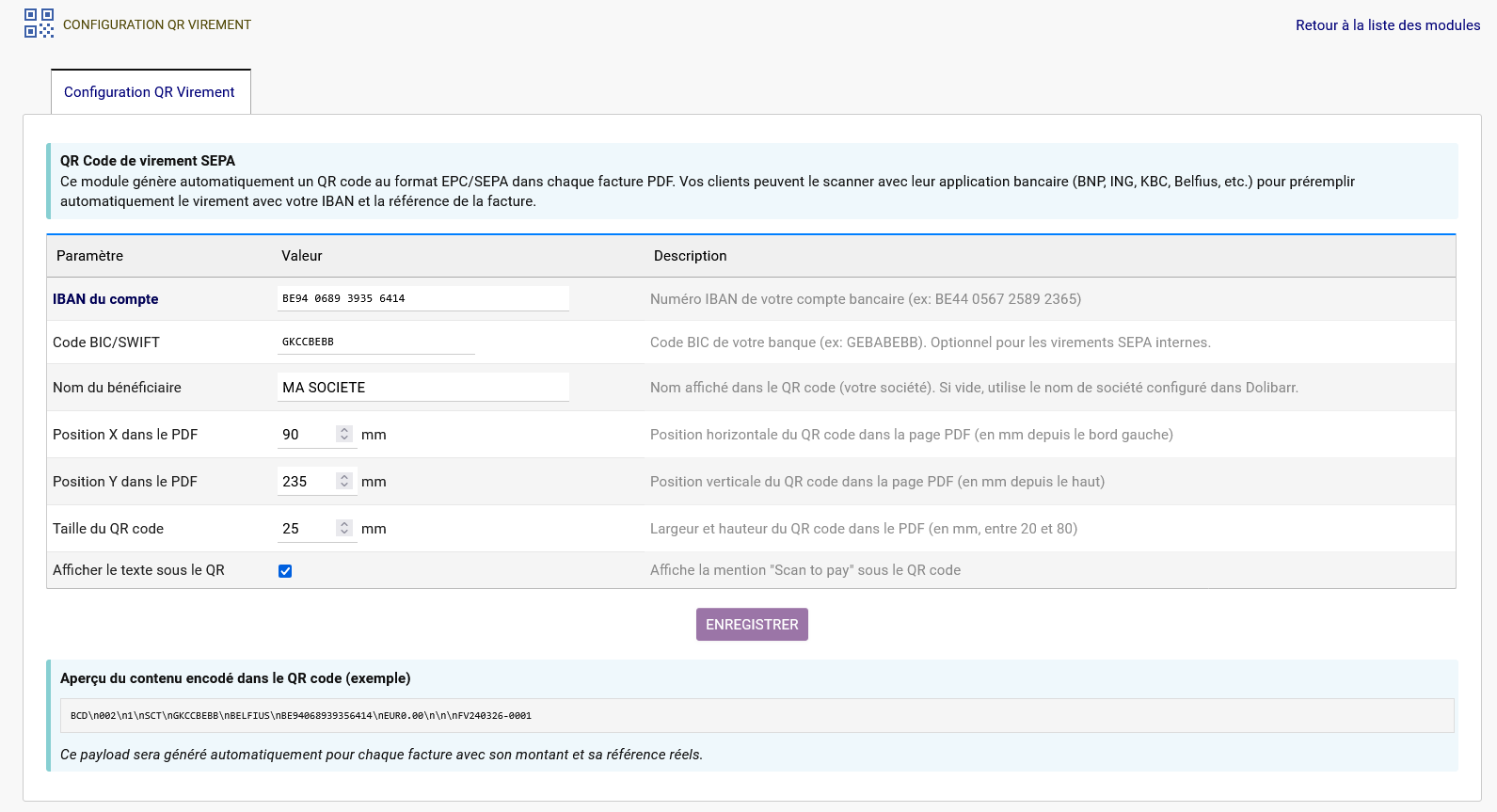Click the Nom du bénéficiaire field

pos(422,388)
